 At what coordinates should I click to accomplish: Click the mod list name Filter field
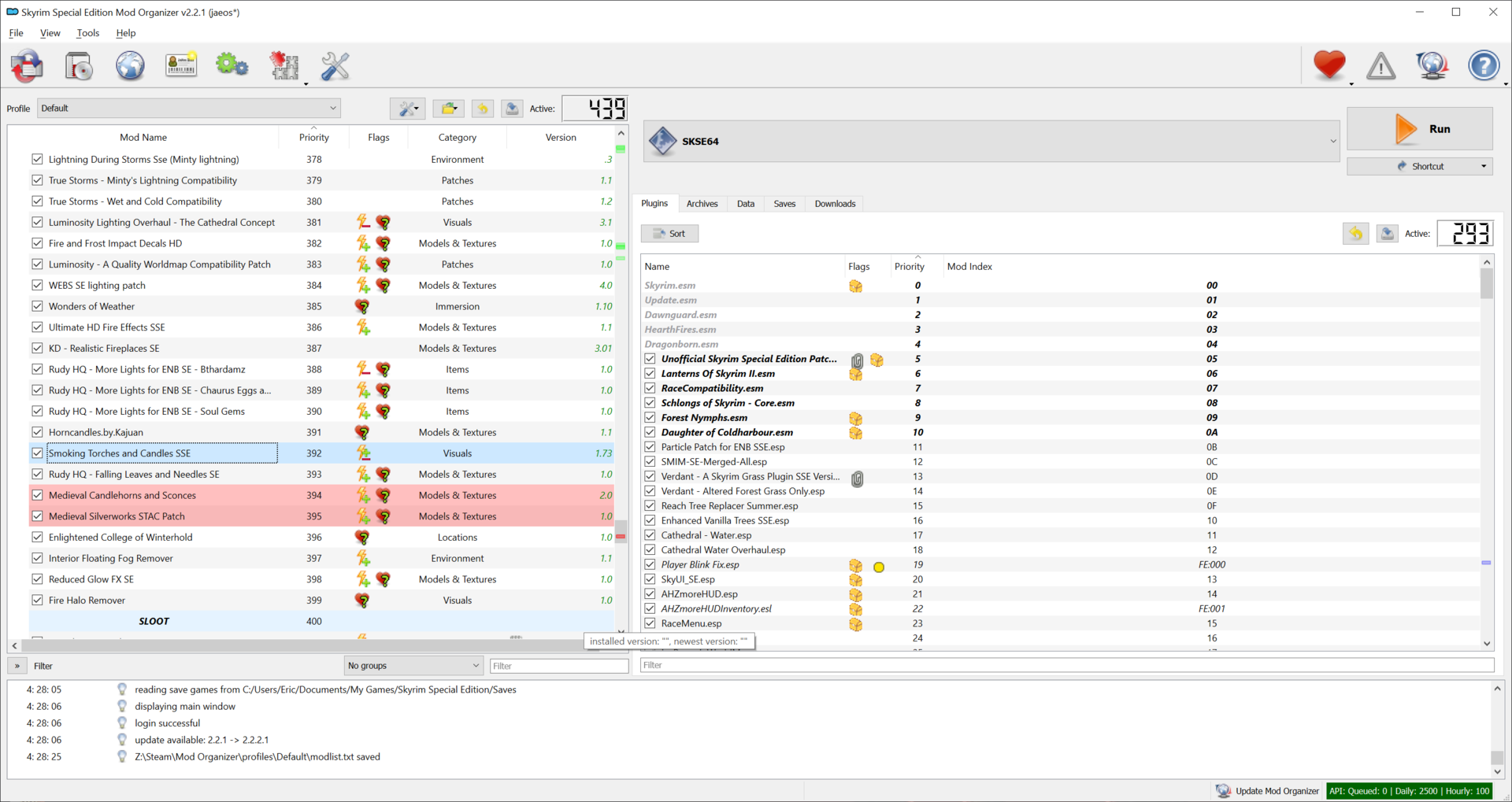pos(559,666)
